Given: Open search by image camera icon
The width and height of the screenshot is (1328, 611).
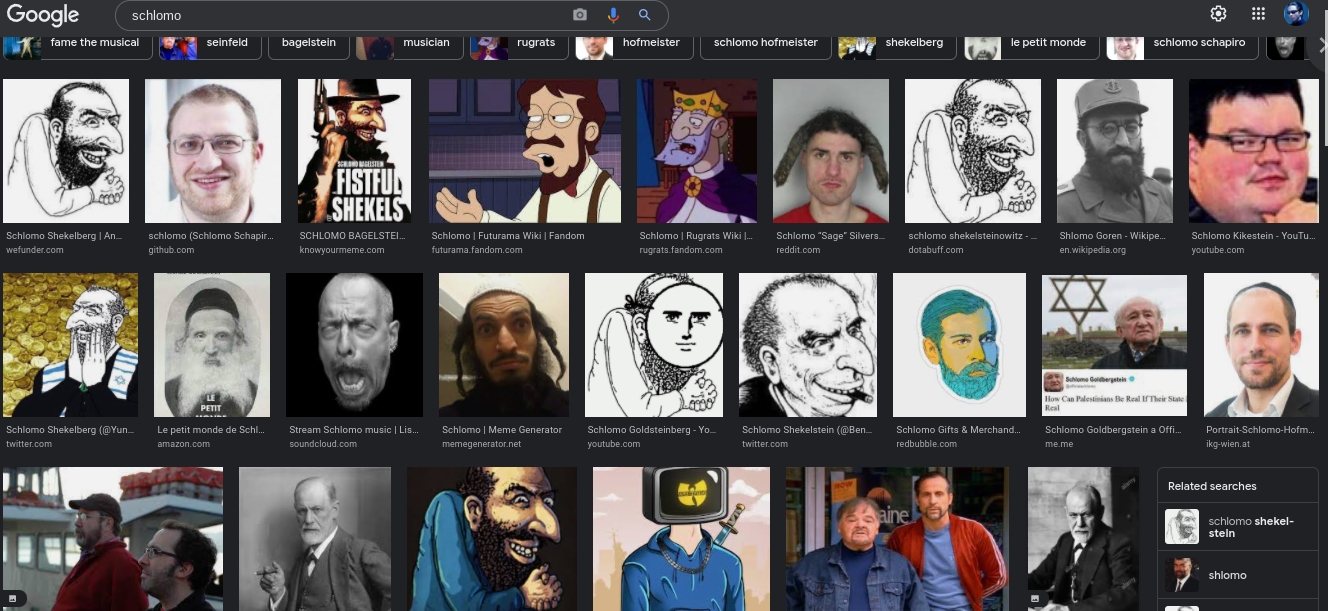Looking at the screenshot, I should click(580, 15).
